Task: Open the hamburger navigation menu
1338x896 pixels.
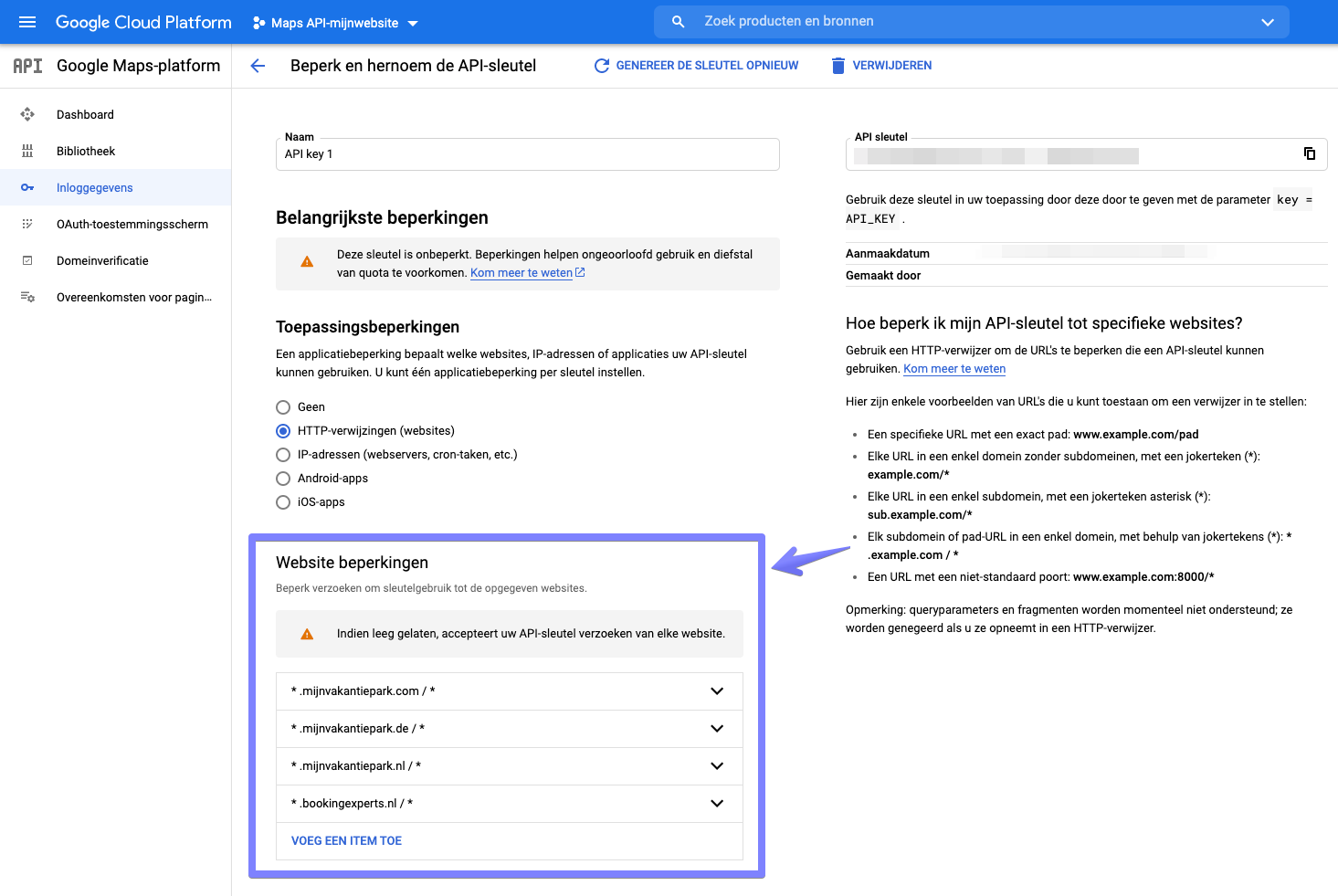Action: 27,22
